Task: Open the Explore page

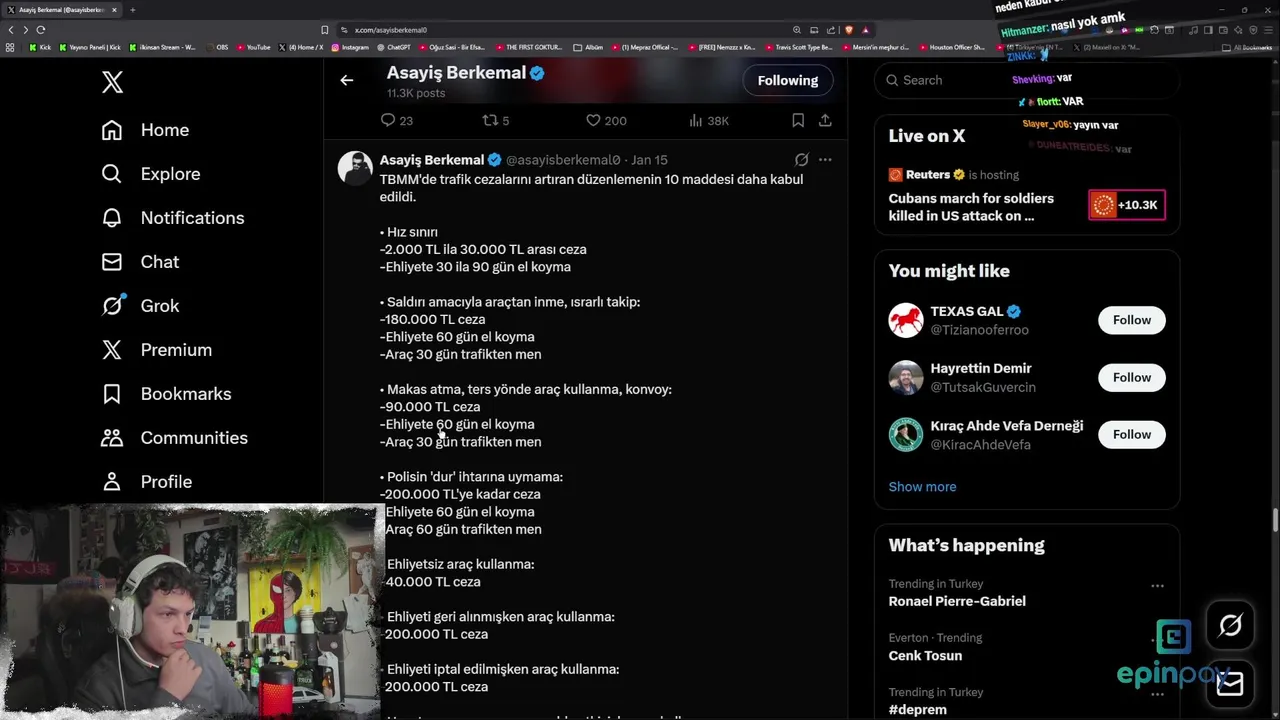Action: coord(151,174)
